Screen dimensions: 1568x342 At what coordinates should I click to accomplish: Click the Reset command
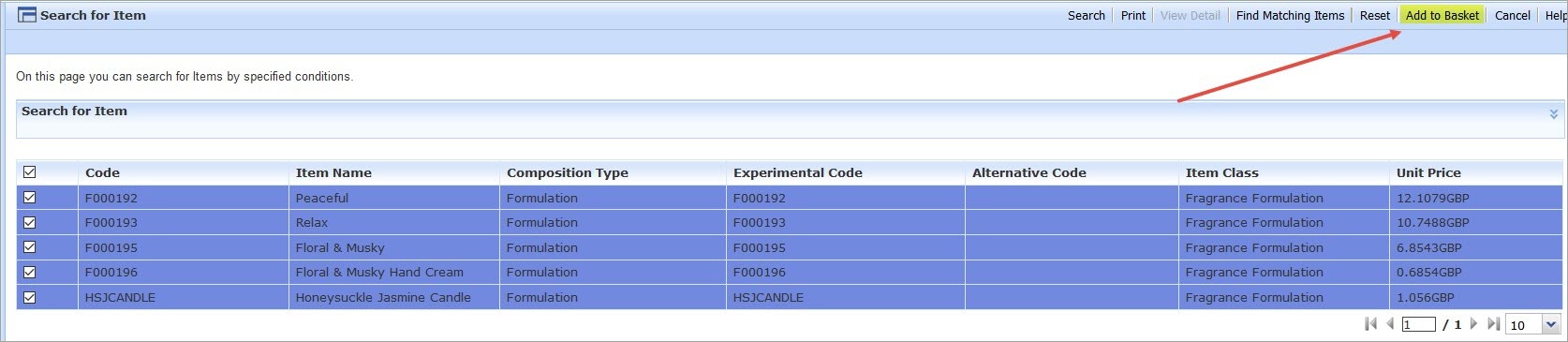tap(1375, 15)
